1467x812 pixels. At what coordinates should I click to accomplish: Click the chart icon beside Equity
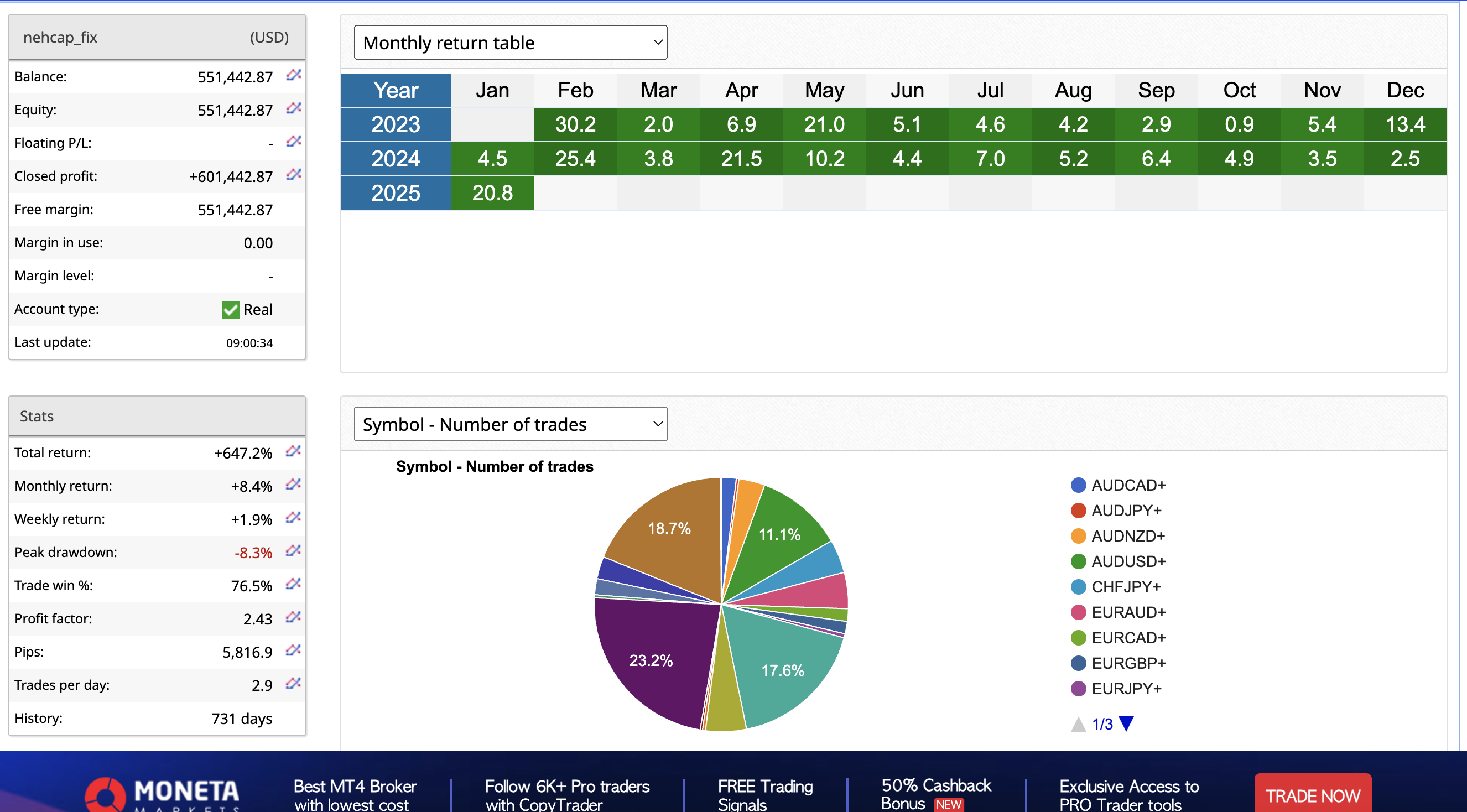293,108
